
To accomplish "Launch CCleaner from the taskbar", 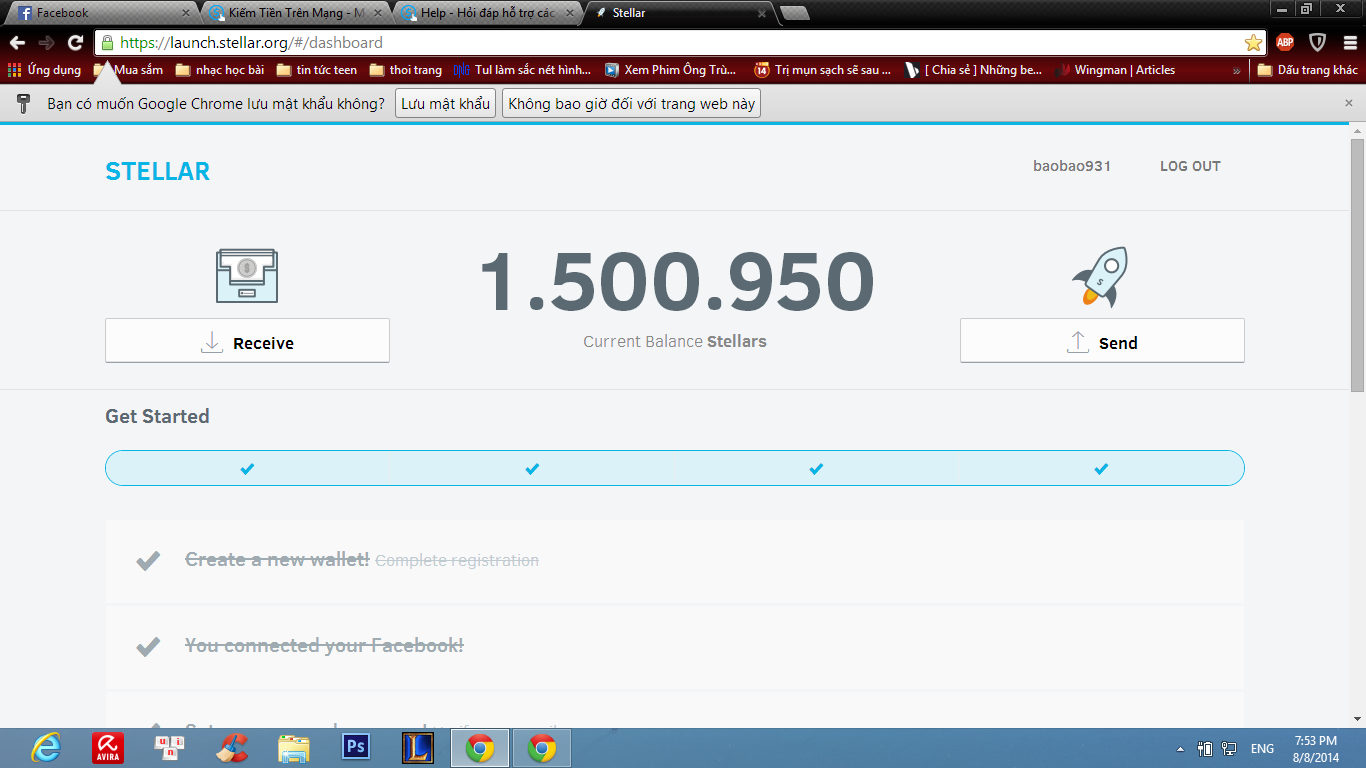I will (x=231, y=748).
